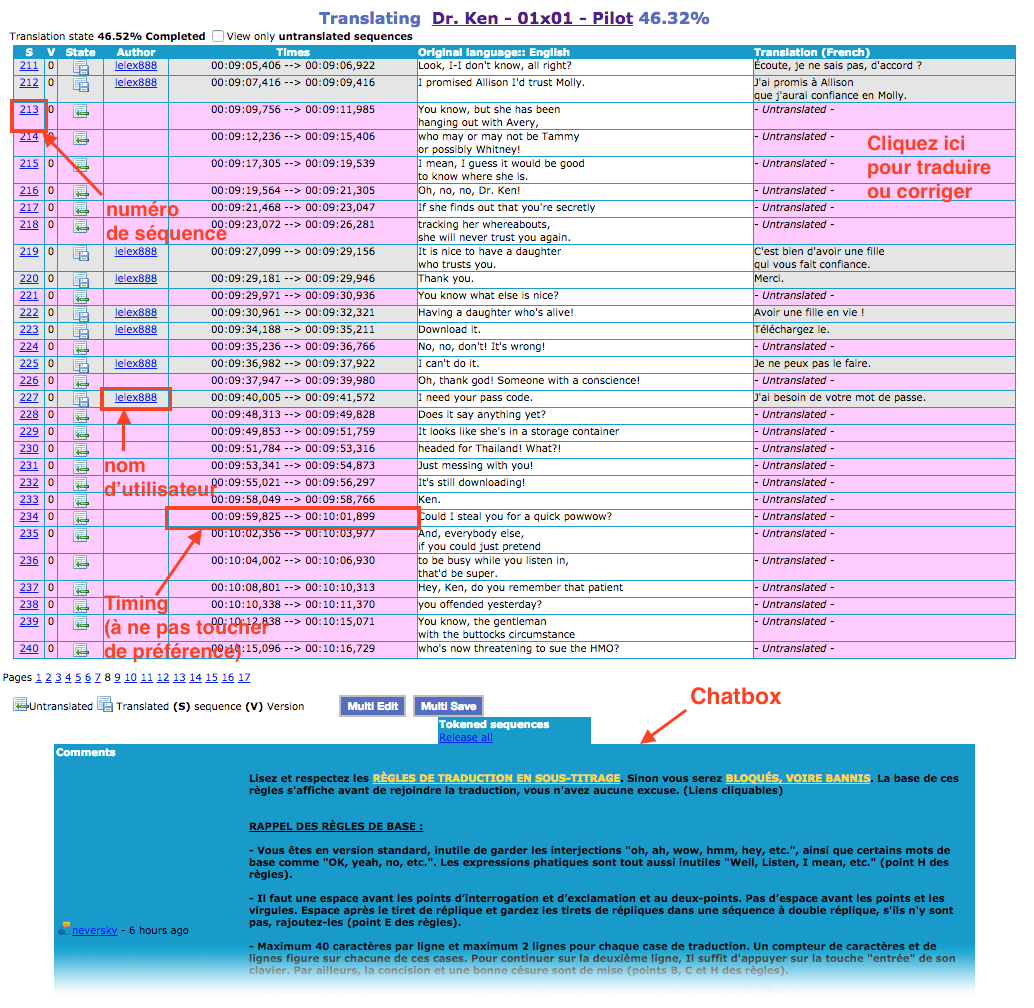Viewport: 1034px width, 1008px height.
Task: Click the Untranslated legend icon
Action: click(x=20, y=705)
